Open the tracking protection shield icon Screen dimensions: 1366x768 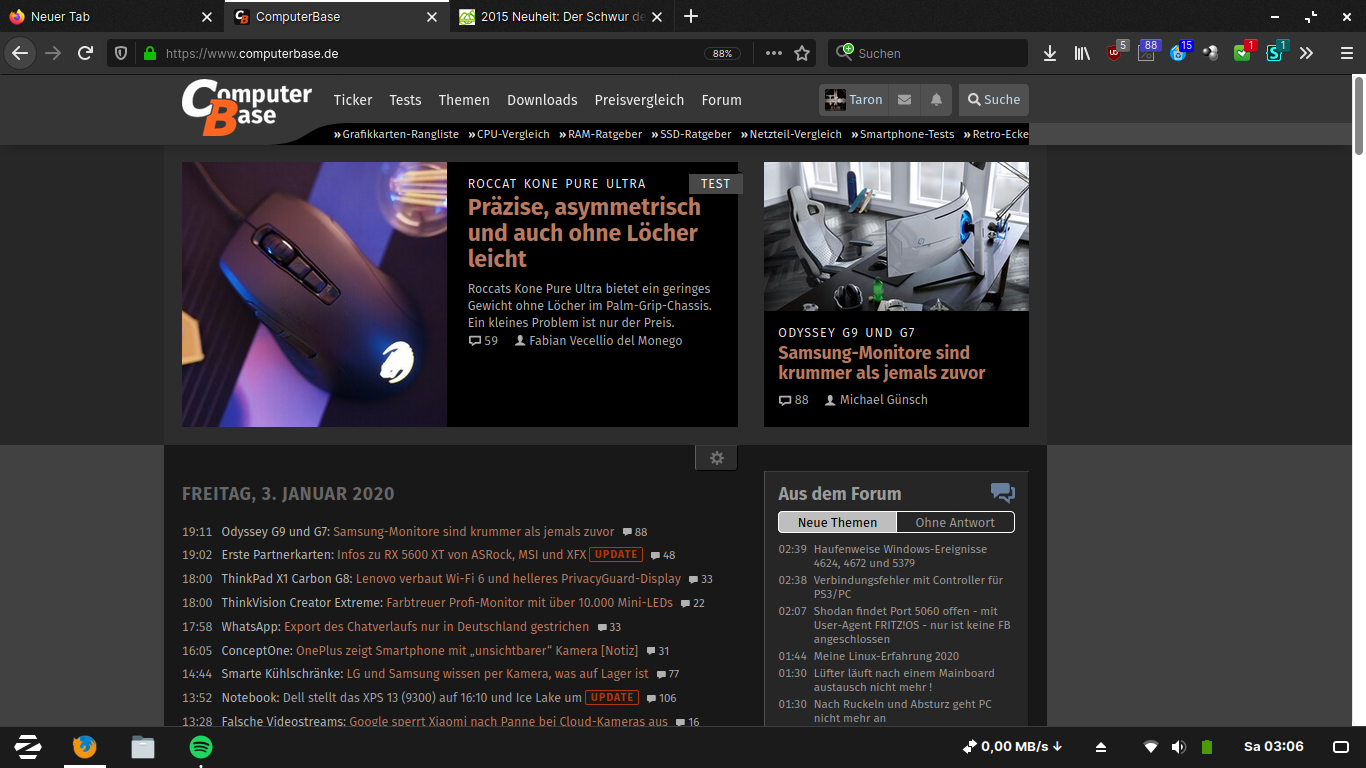(121, 53)
